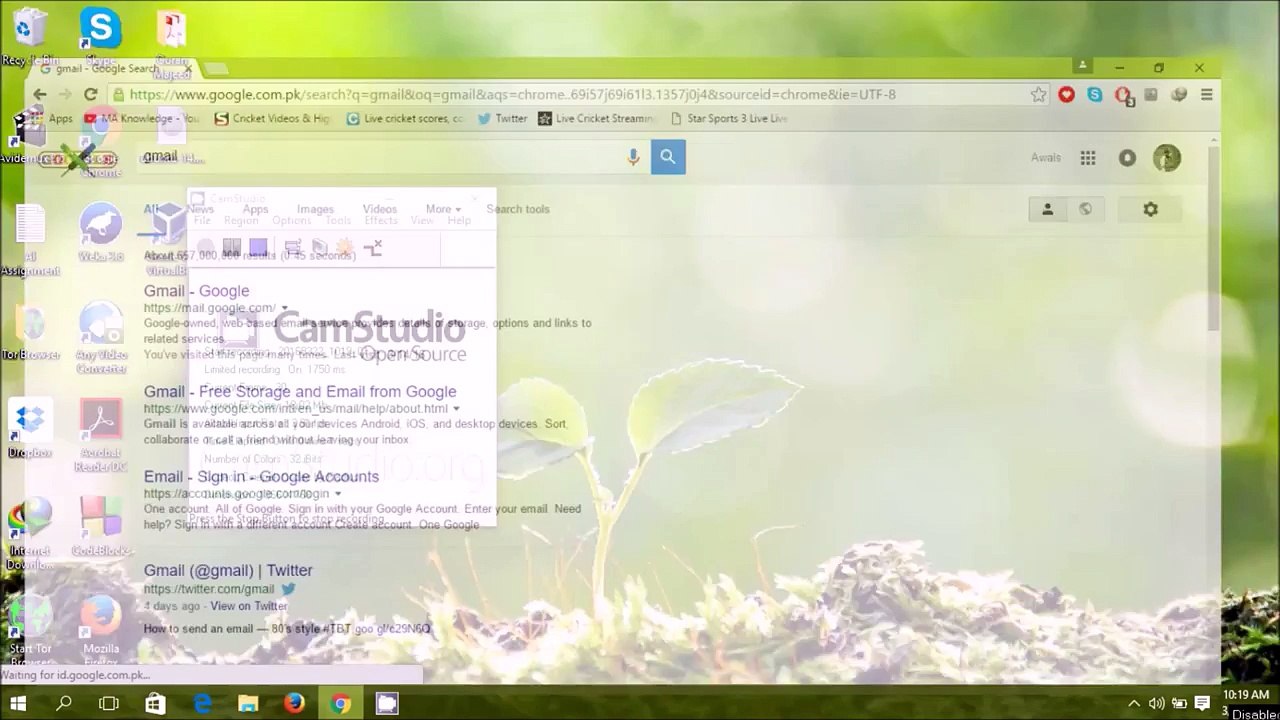Open Weka 3.8 desktop shortcut
The width and height of the screenshot is (1280, 720).
[100, 232]
